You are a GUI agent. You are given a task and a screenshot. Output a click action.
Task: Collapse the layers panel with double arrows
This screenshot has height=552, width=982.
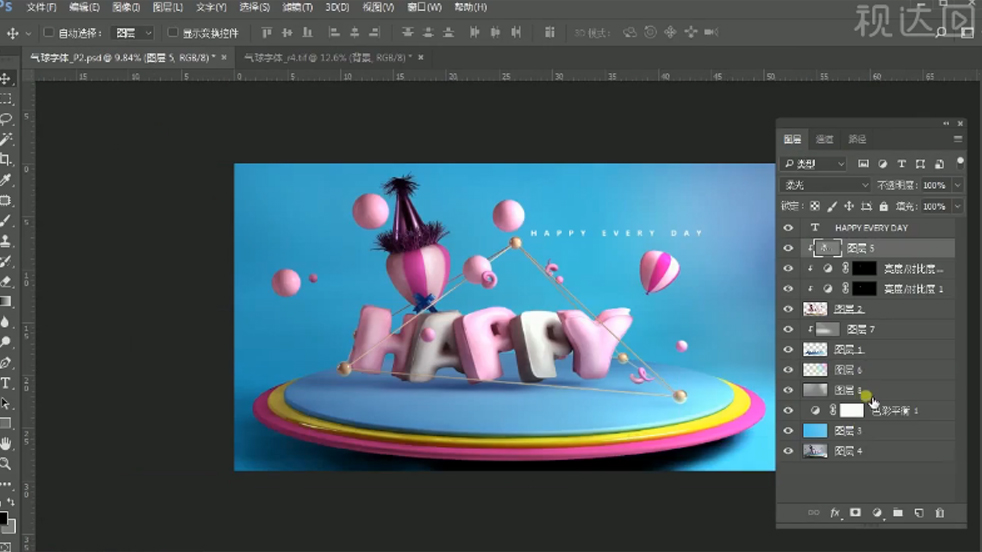click(946, 123)
